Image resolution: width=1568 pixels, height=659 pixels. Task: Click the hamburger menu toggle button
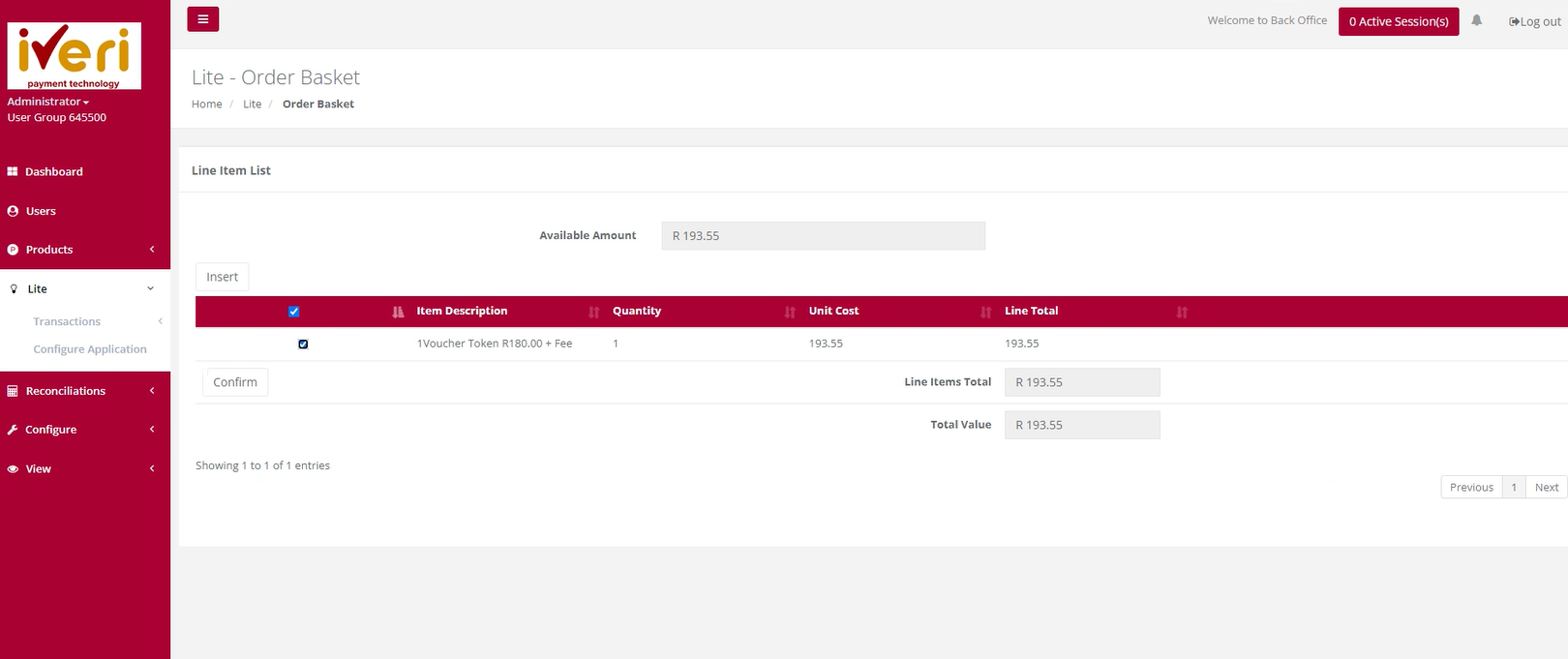[x=202, y=19]
